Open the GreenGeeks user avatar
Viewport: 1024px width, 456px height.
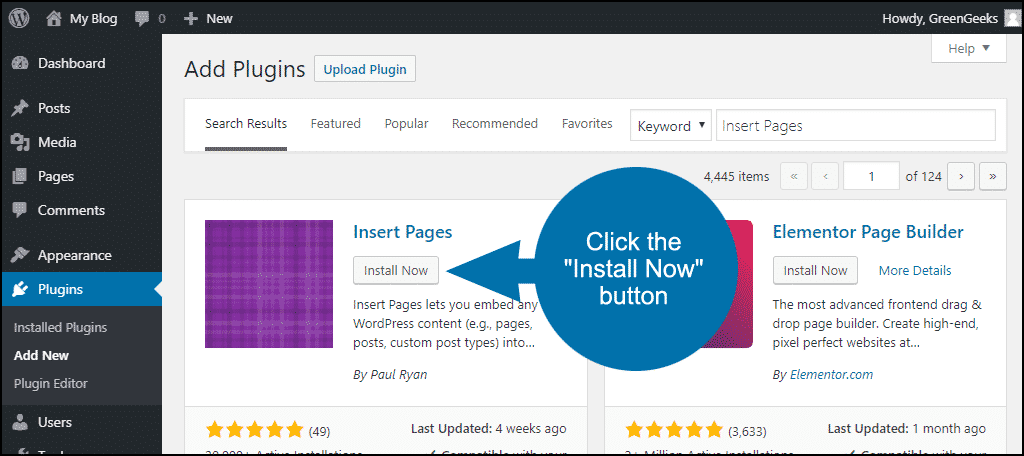[1011, 19]
